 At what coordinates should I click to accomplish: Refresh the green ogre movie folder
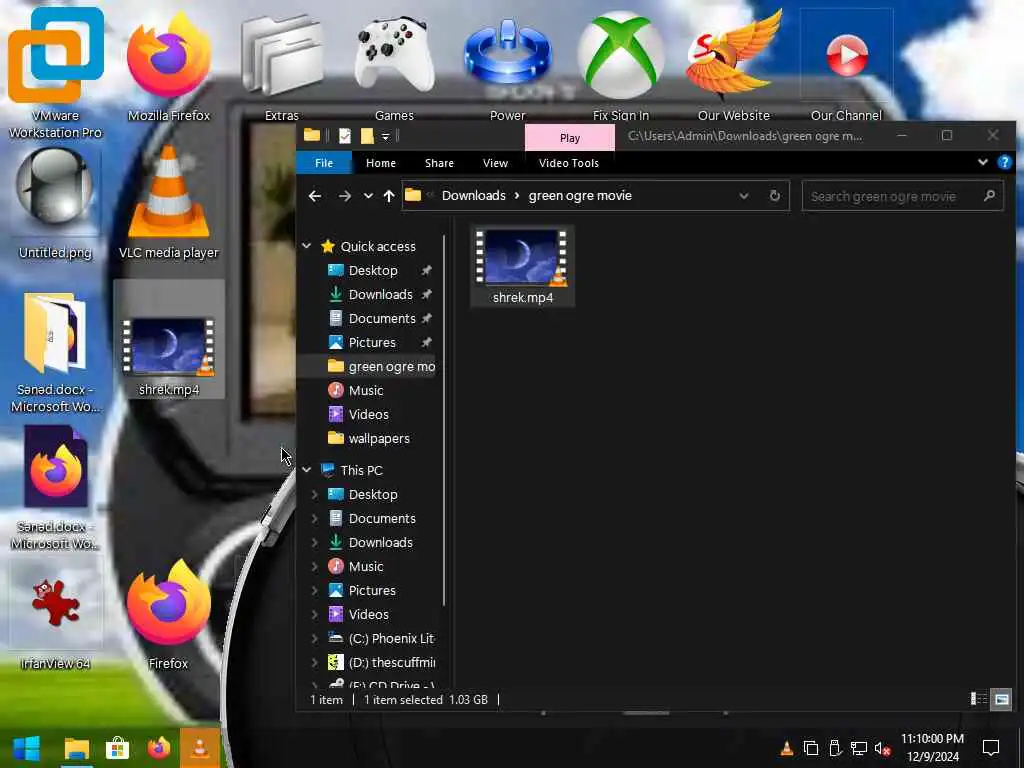pos(775,196)
